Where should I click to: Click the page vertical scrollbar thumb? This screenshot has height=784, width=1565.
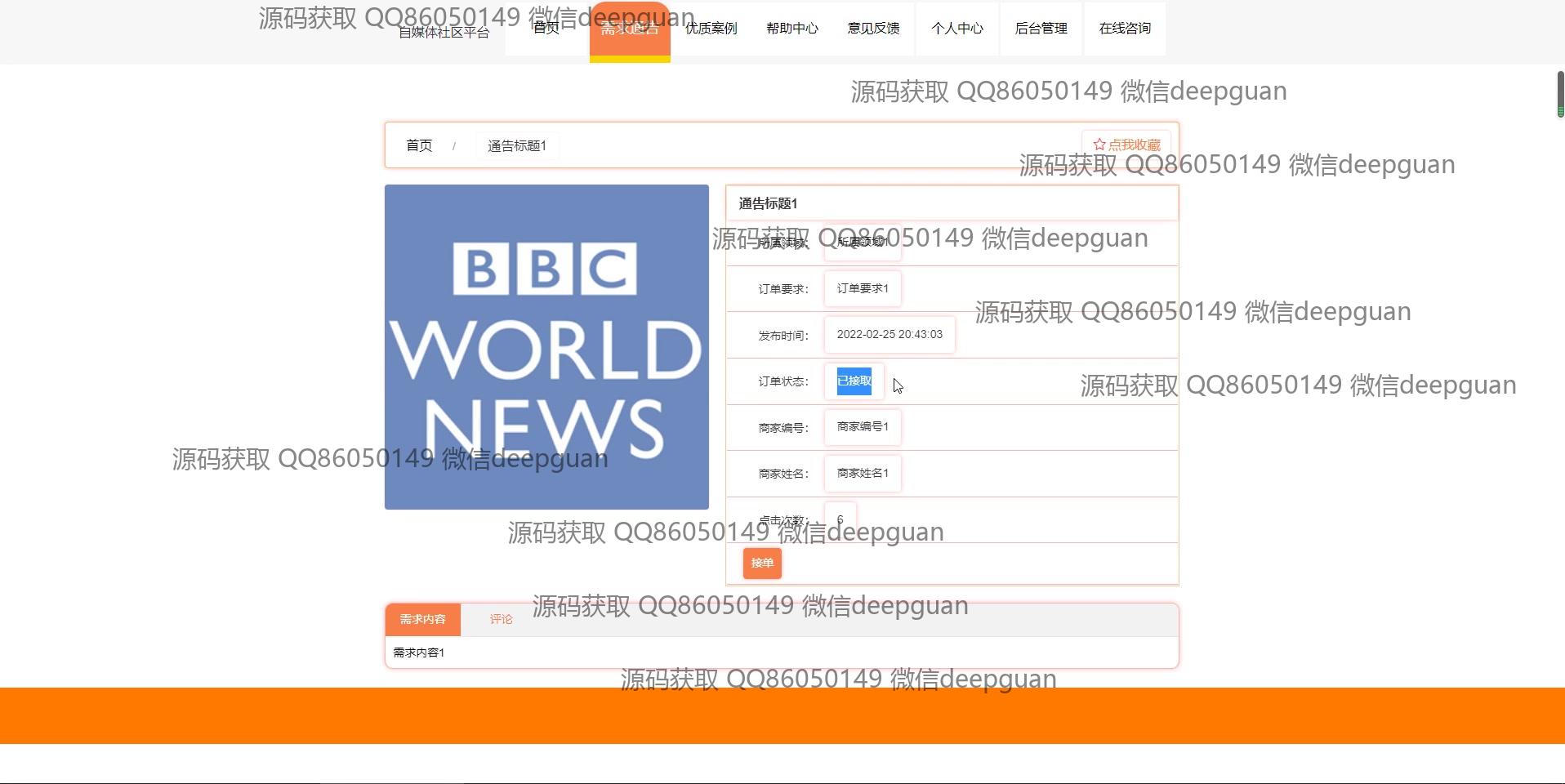[x=1560, y=94]
